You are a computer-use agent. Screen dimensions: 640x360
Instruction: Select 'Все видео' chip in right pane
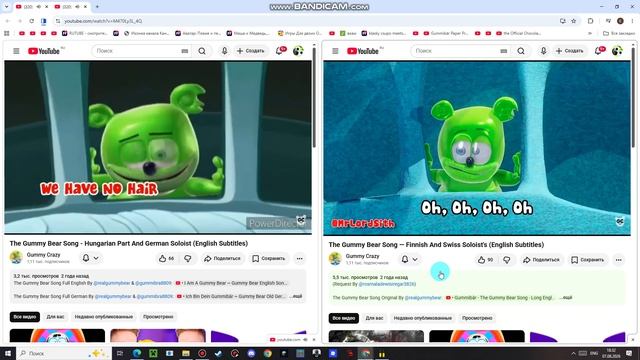click(x=344, y=318)
